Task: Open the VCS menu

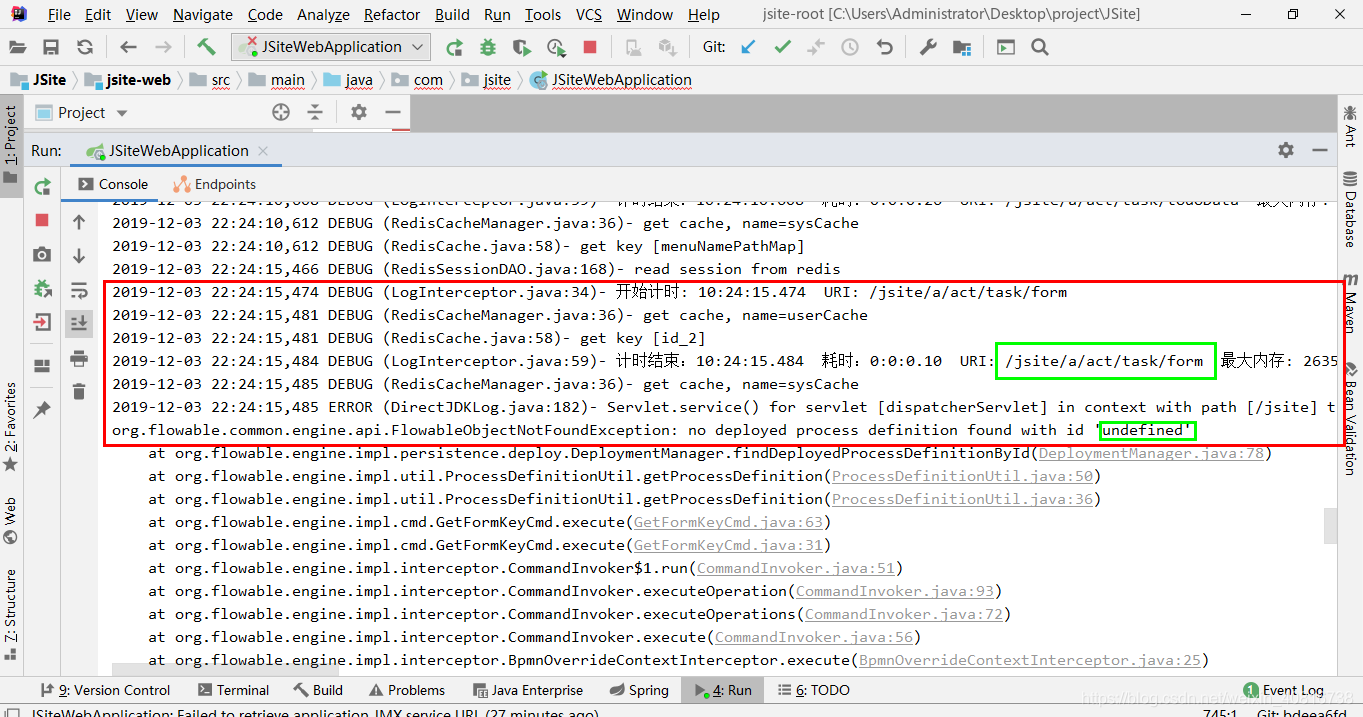Action: click(589, 15)
